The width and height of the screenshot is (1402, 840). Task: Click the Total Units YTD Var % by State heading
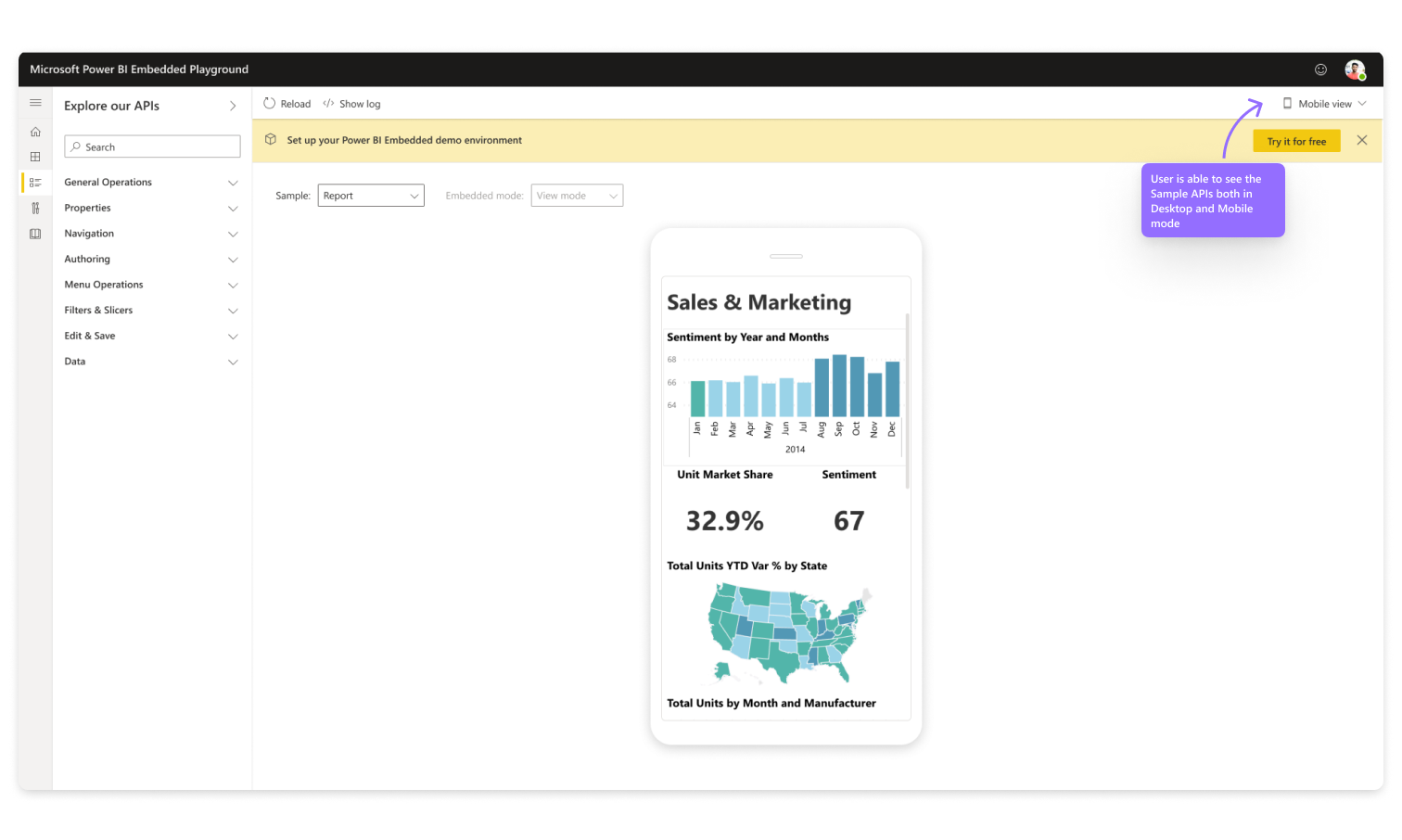tap(746, 566)
